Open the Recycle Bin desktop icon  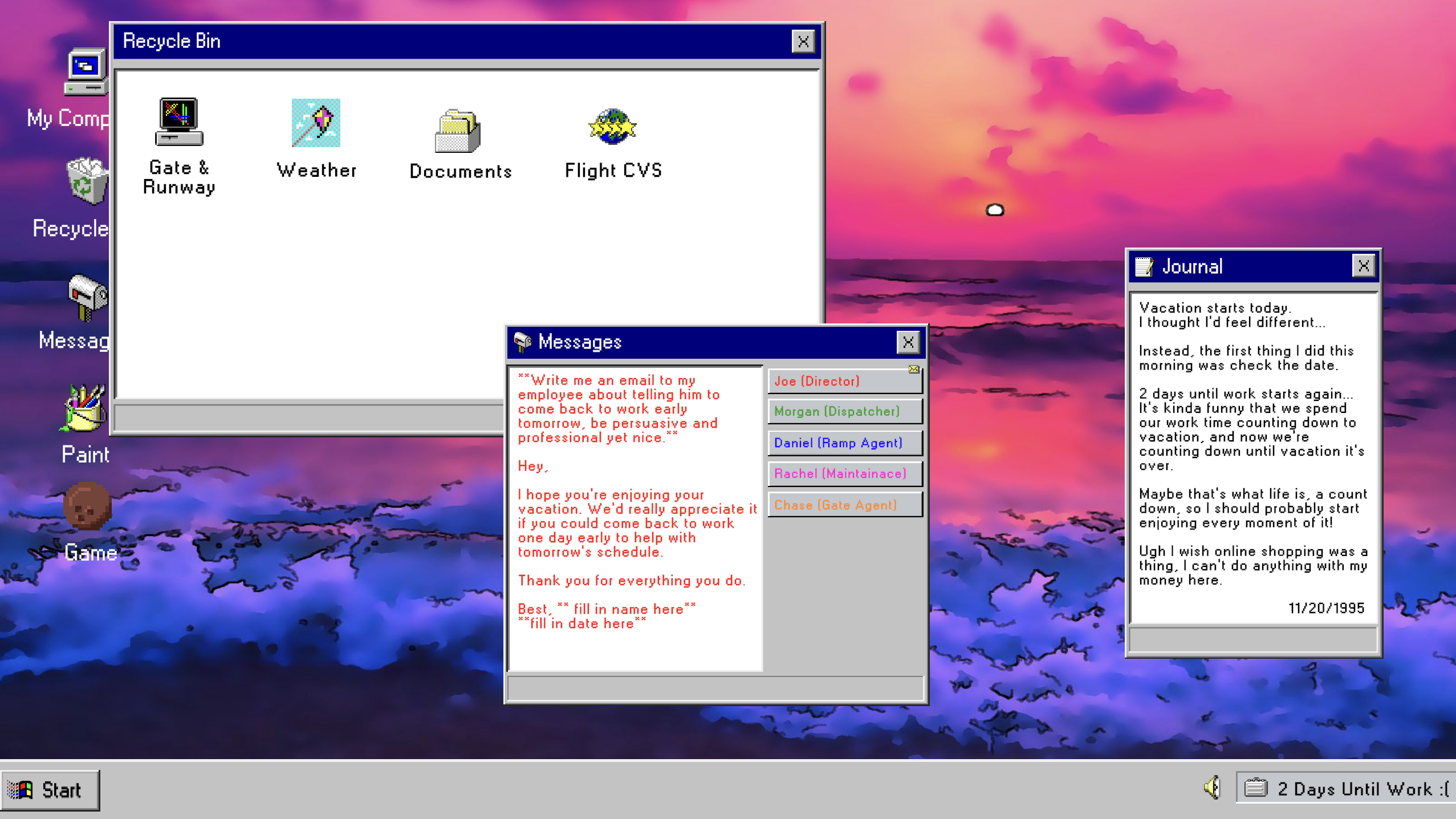tap(87, 181)
